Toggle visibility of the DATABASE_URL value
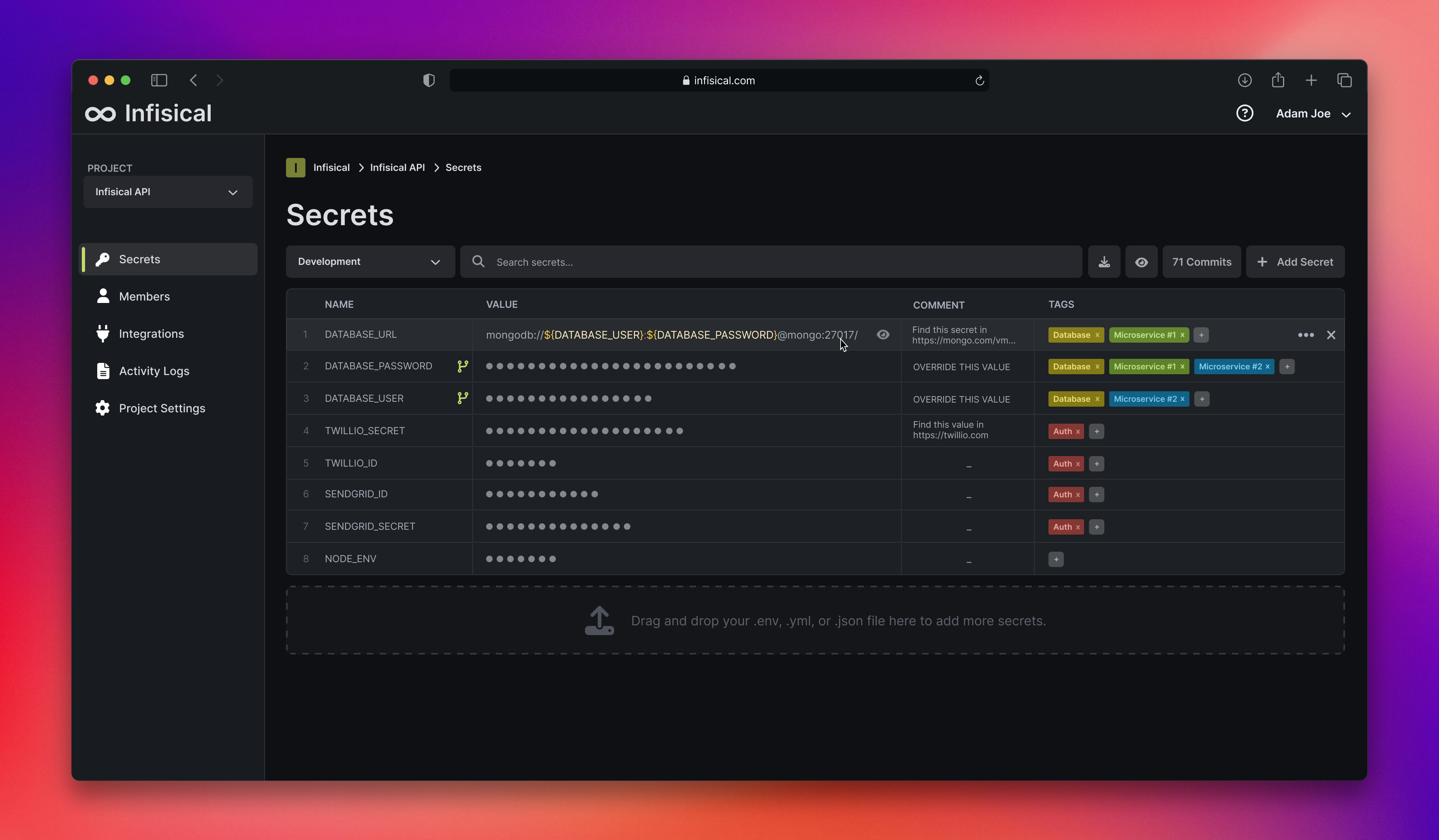This screenshot has width=1439, height=840. (x=884, y=335)
